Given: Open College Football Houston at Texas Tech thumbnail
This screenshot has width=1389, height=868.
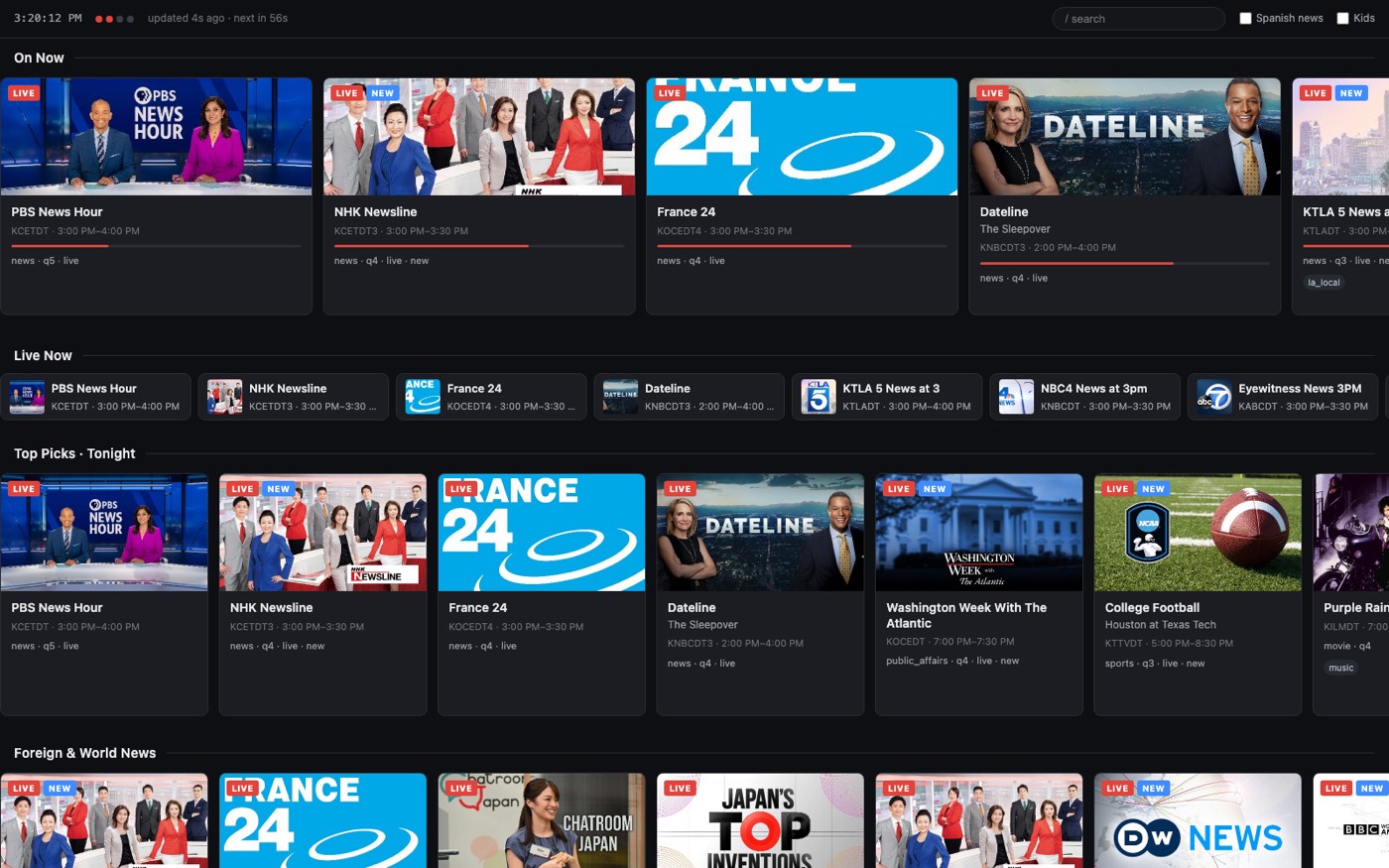Looking at the screenshot, I should click(x=1198, y=533).
